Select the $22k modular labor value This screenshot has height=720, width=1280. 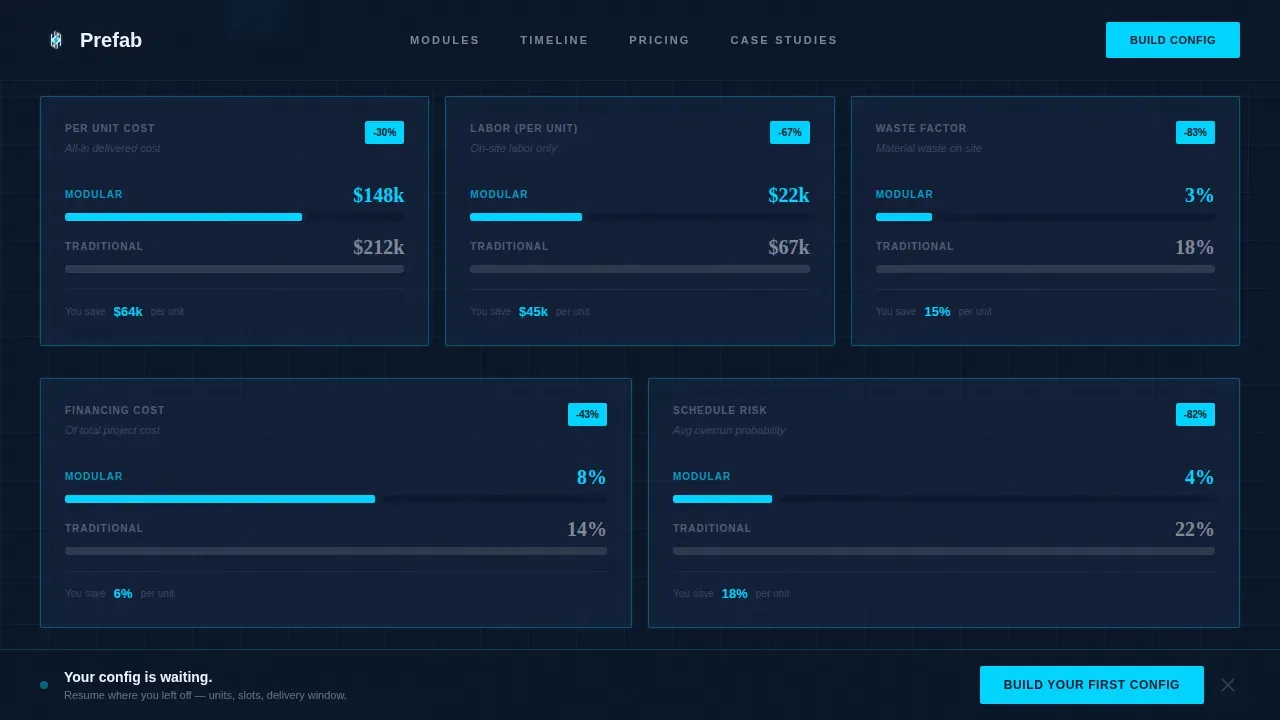pos(789,195)
